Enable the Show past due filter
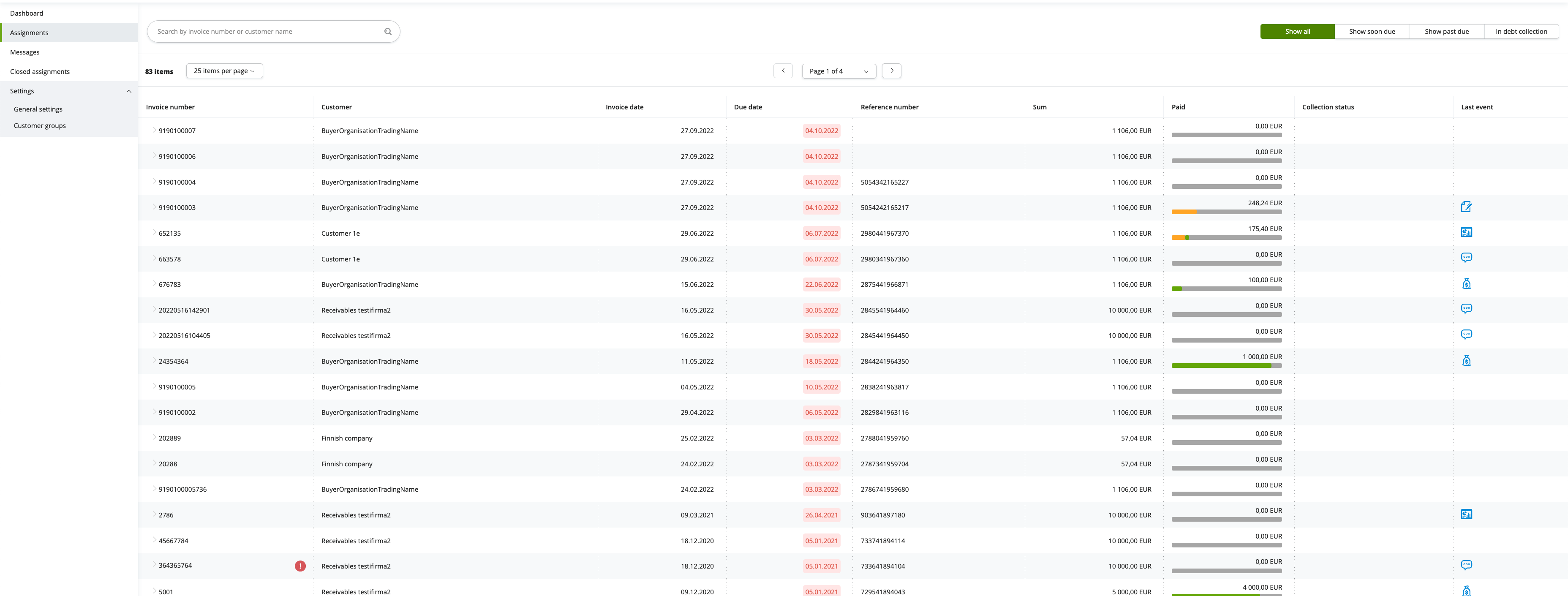The width and height of the screenshot is (1568, 596). pos(1447,31)
